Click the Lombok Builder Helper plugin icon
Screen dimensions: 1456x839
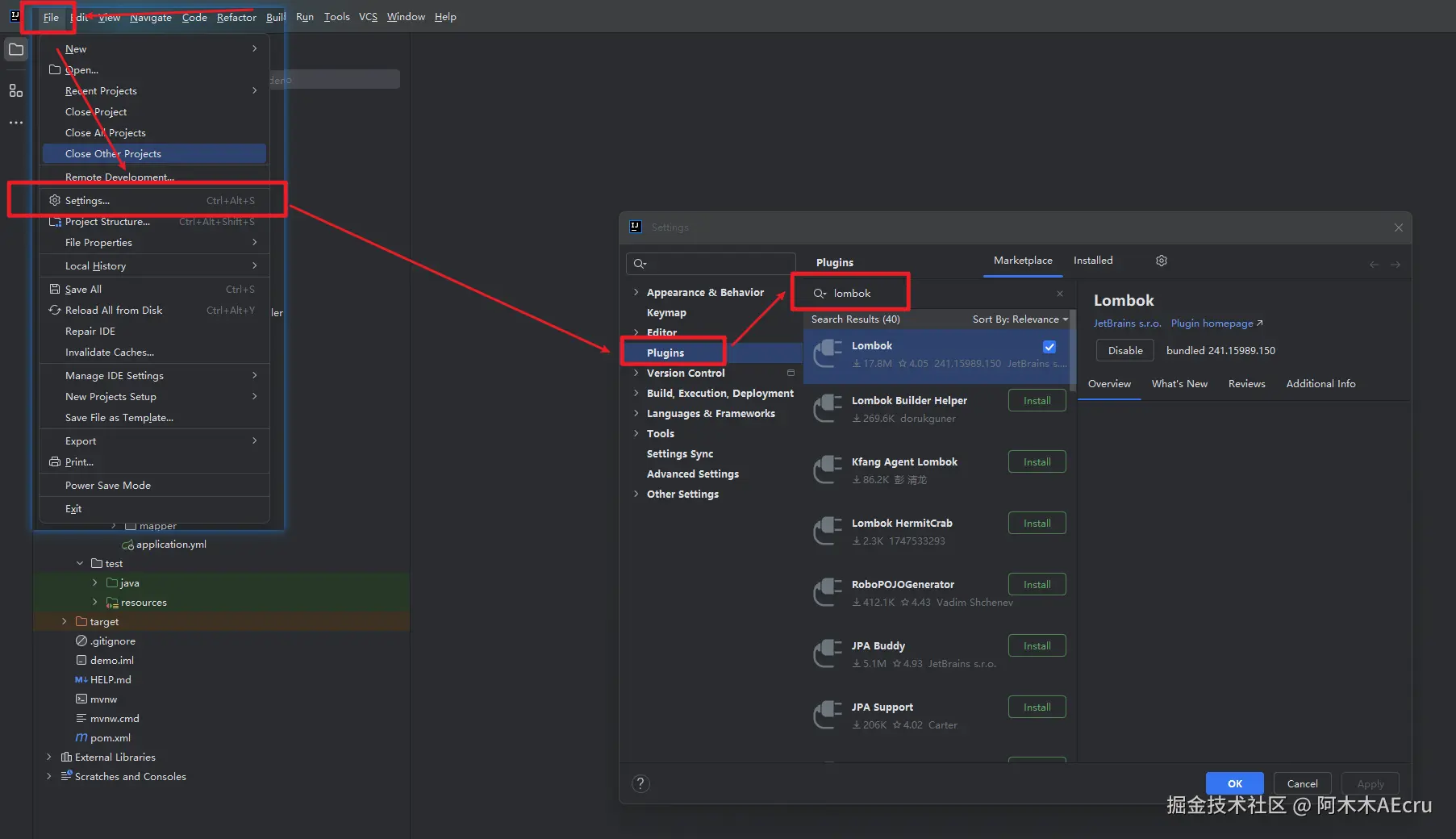[828, 408]
